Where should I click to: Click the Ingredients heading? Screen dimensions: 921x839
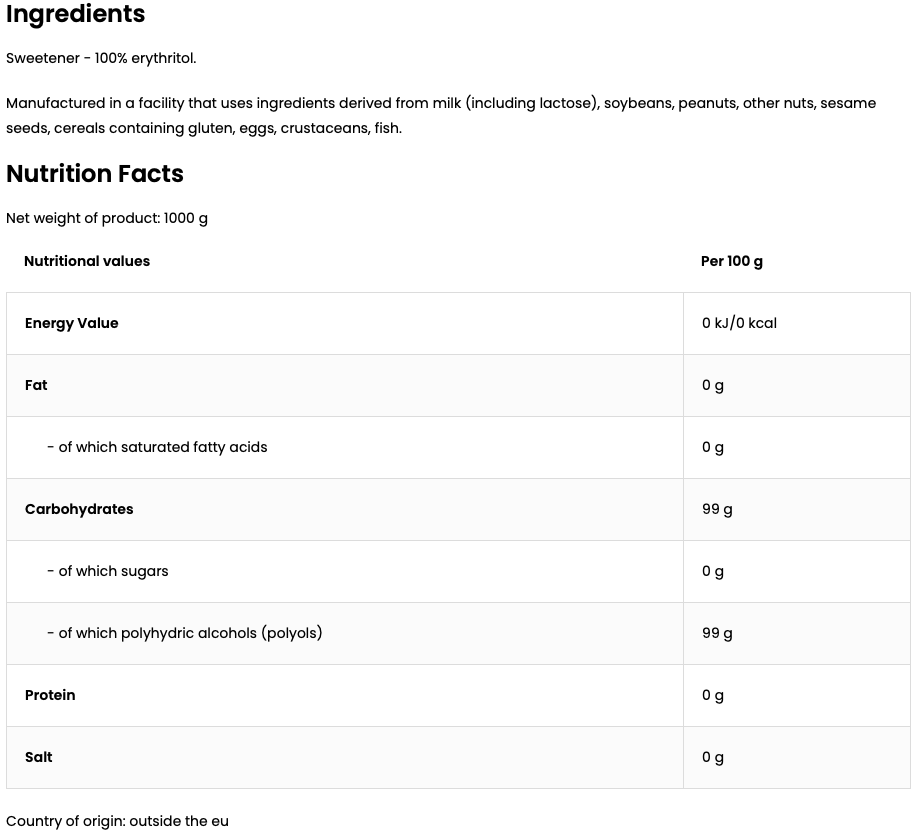(x=76, y=15)
